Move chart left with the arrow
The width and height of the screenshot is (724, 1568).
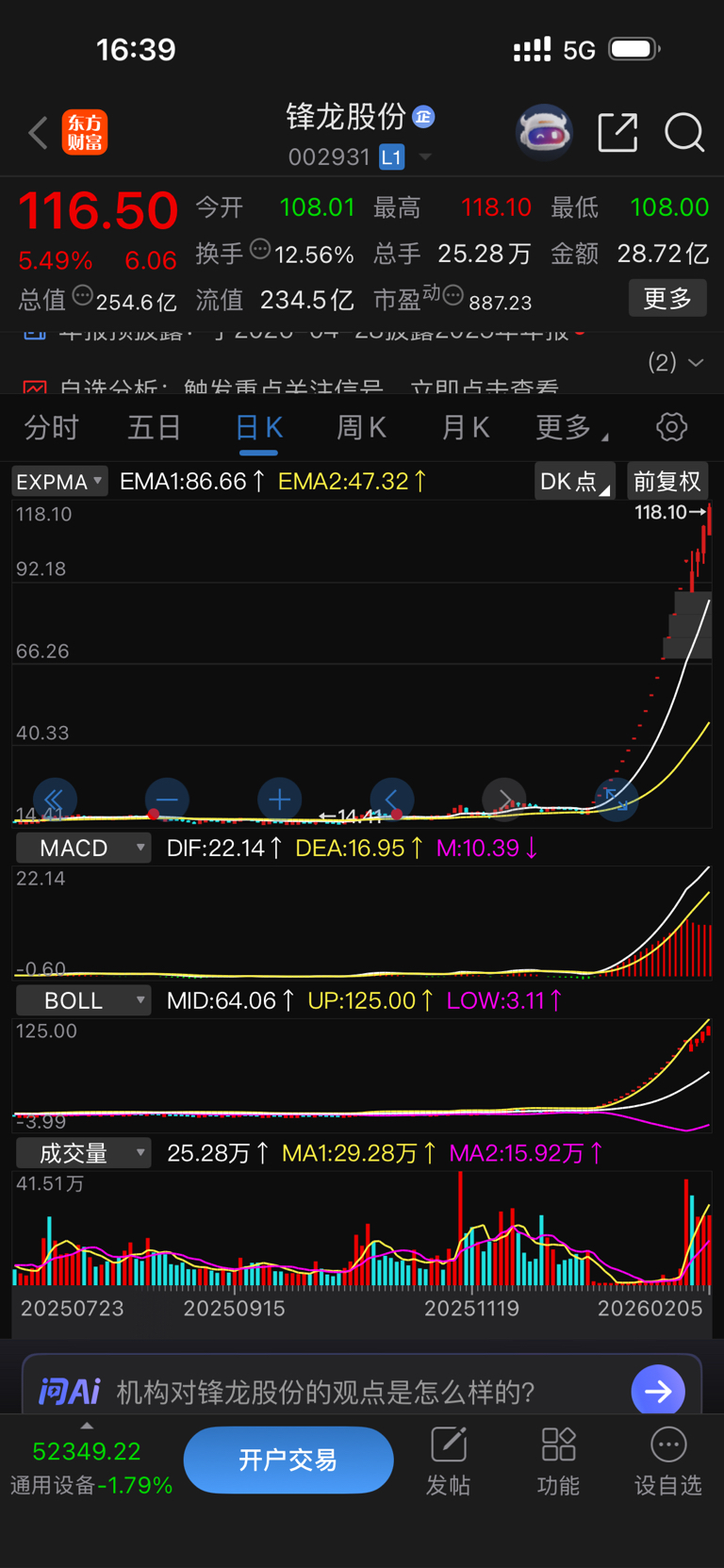pos(392,800)
